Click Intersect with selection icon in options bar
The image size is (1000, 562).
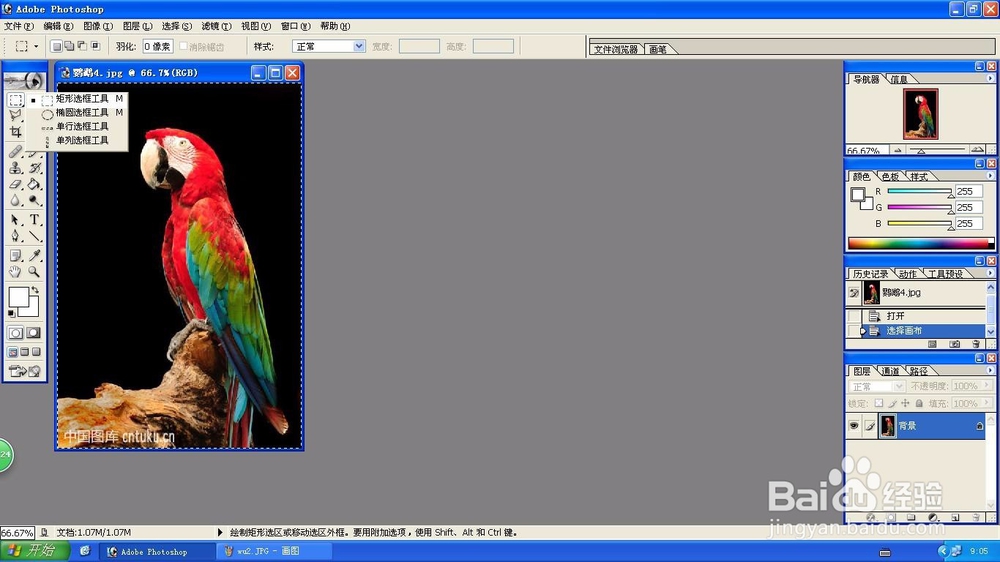click(96, 46)
